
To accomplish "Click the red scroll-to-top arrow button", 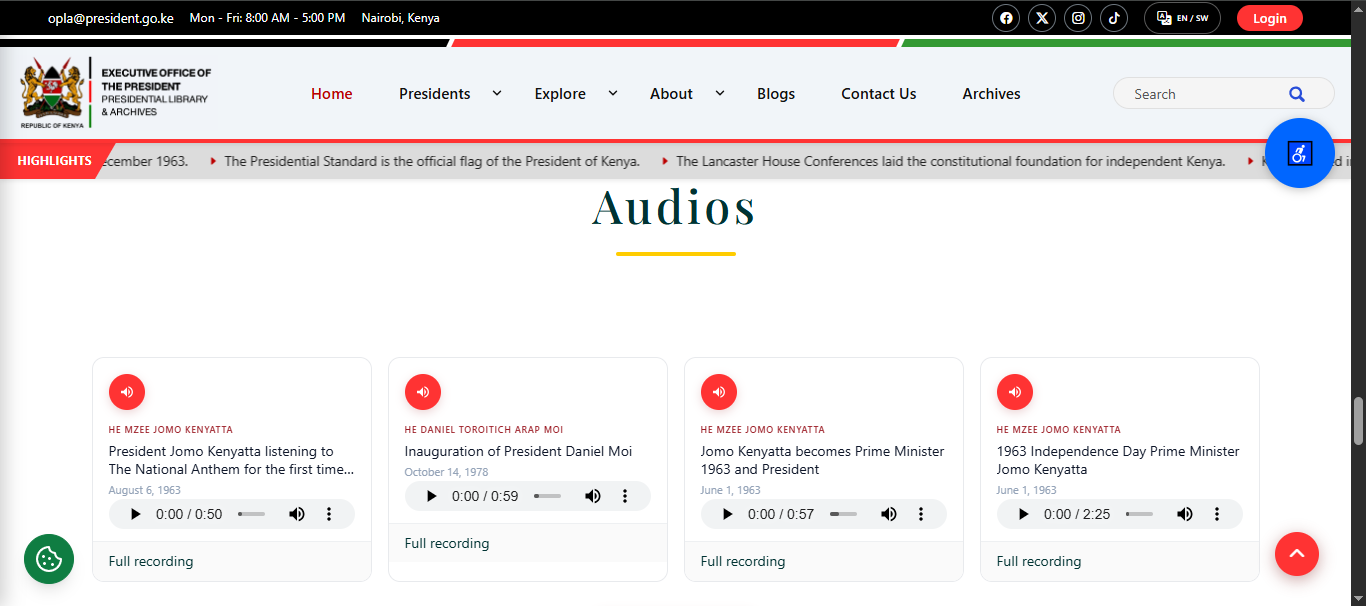I will click(x=1297, y=553).
